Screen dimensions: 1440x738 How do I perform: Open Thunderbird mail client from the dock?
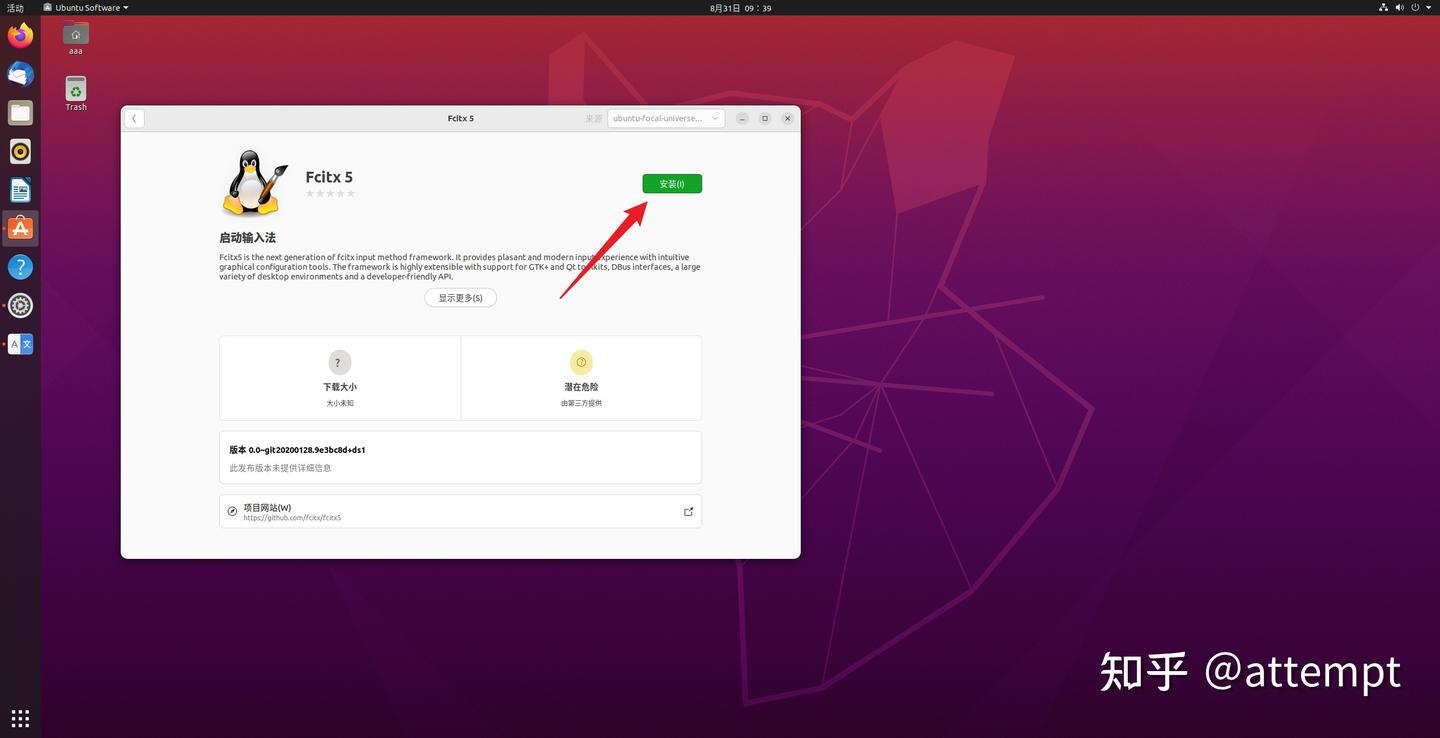click(20, 73)
